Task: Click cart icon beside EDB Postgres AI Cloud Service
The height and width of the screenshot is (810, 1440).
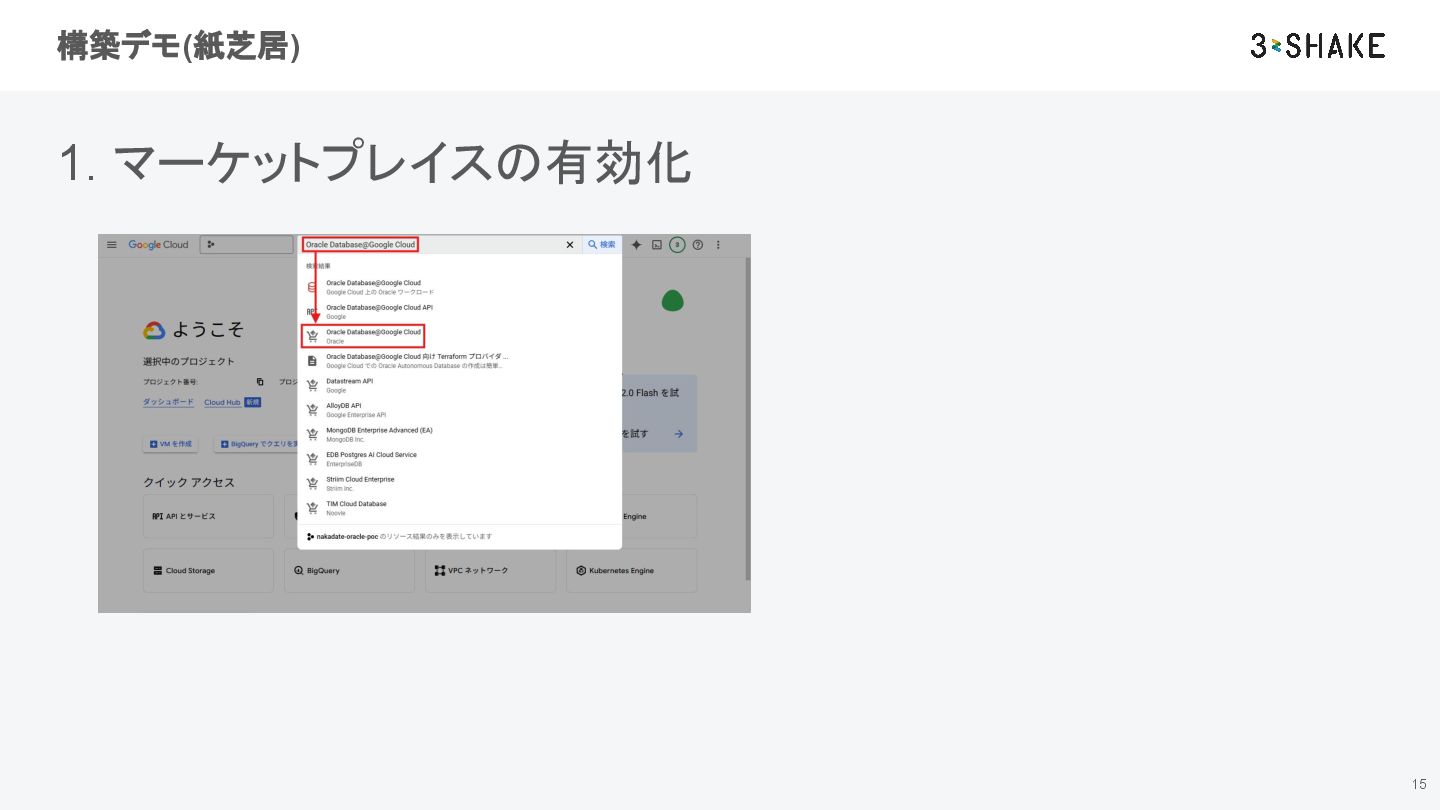Action: (x=312, y=459)
